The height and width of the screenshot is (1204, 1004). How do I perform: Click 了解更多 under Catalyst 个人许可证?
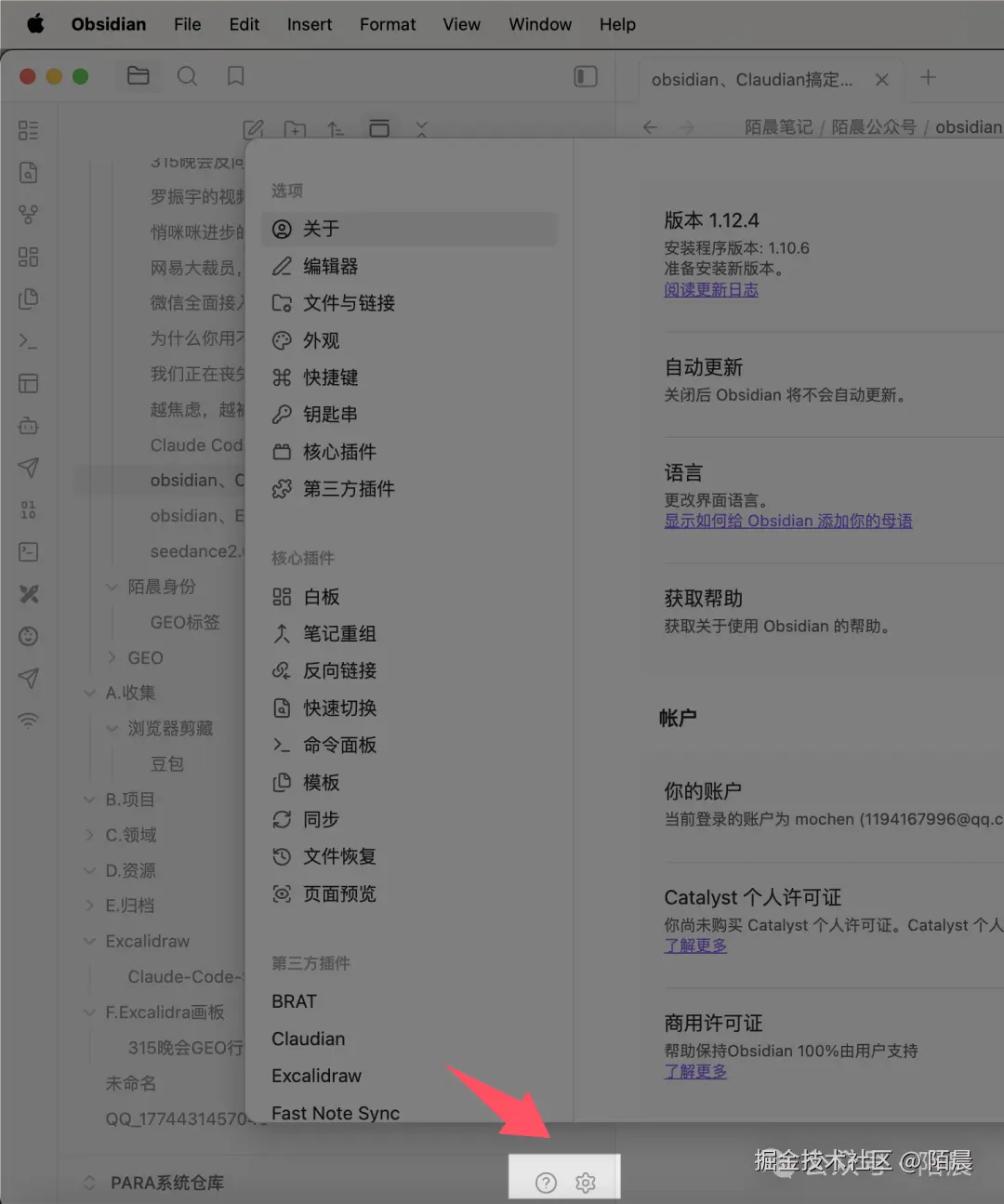coord(695,945)
